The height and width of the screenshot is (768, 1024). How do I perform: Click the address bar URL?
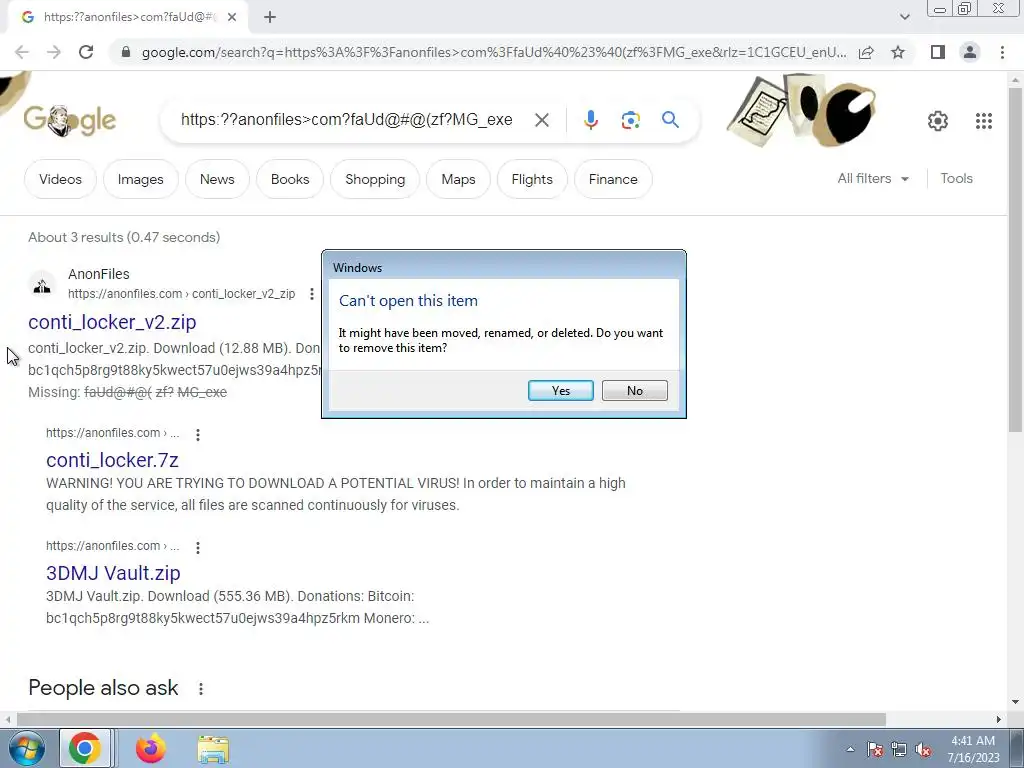494,52
